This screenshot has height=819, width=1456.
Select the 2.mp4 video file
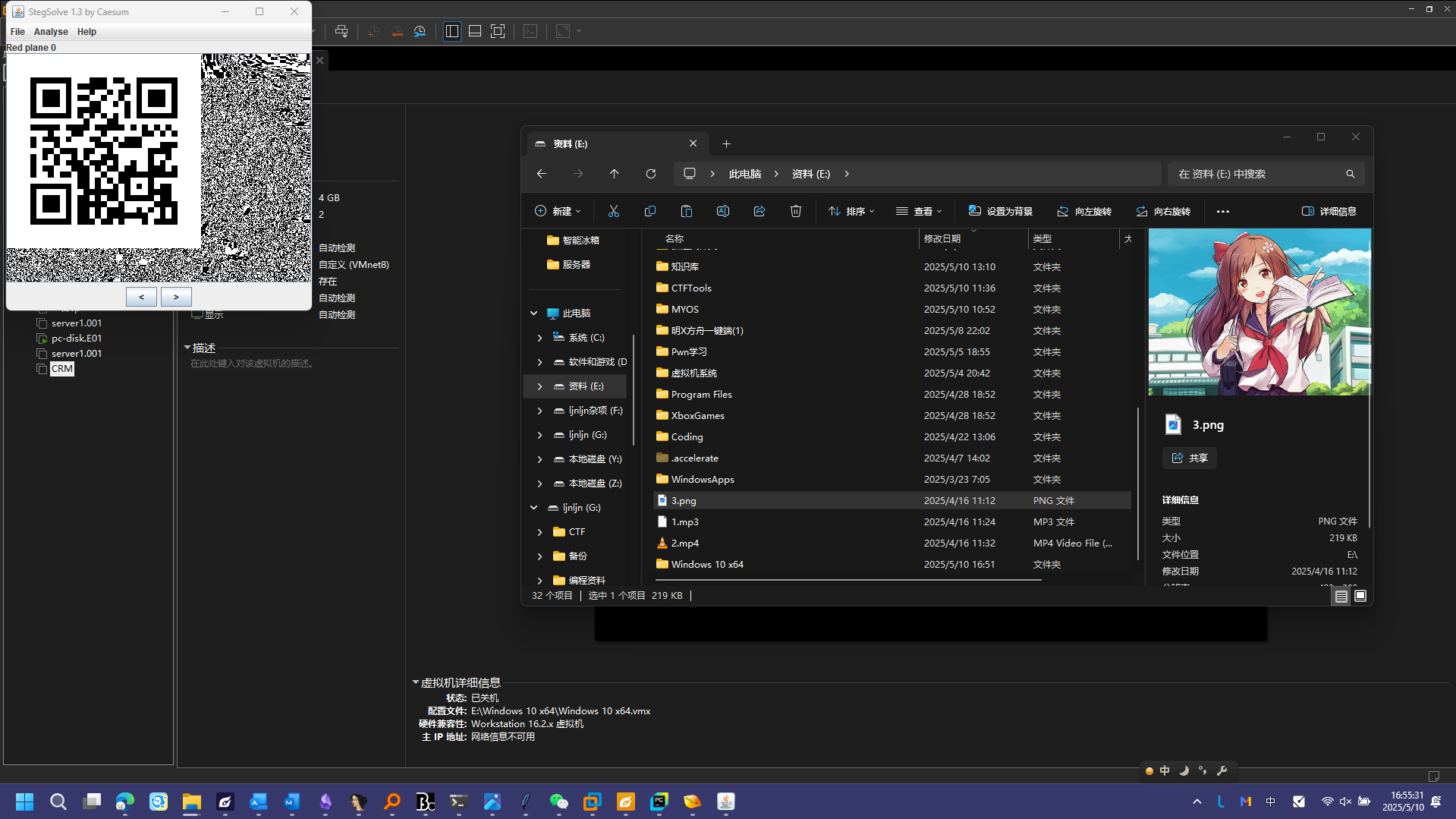click(892, 543)
